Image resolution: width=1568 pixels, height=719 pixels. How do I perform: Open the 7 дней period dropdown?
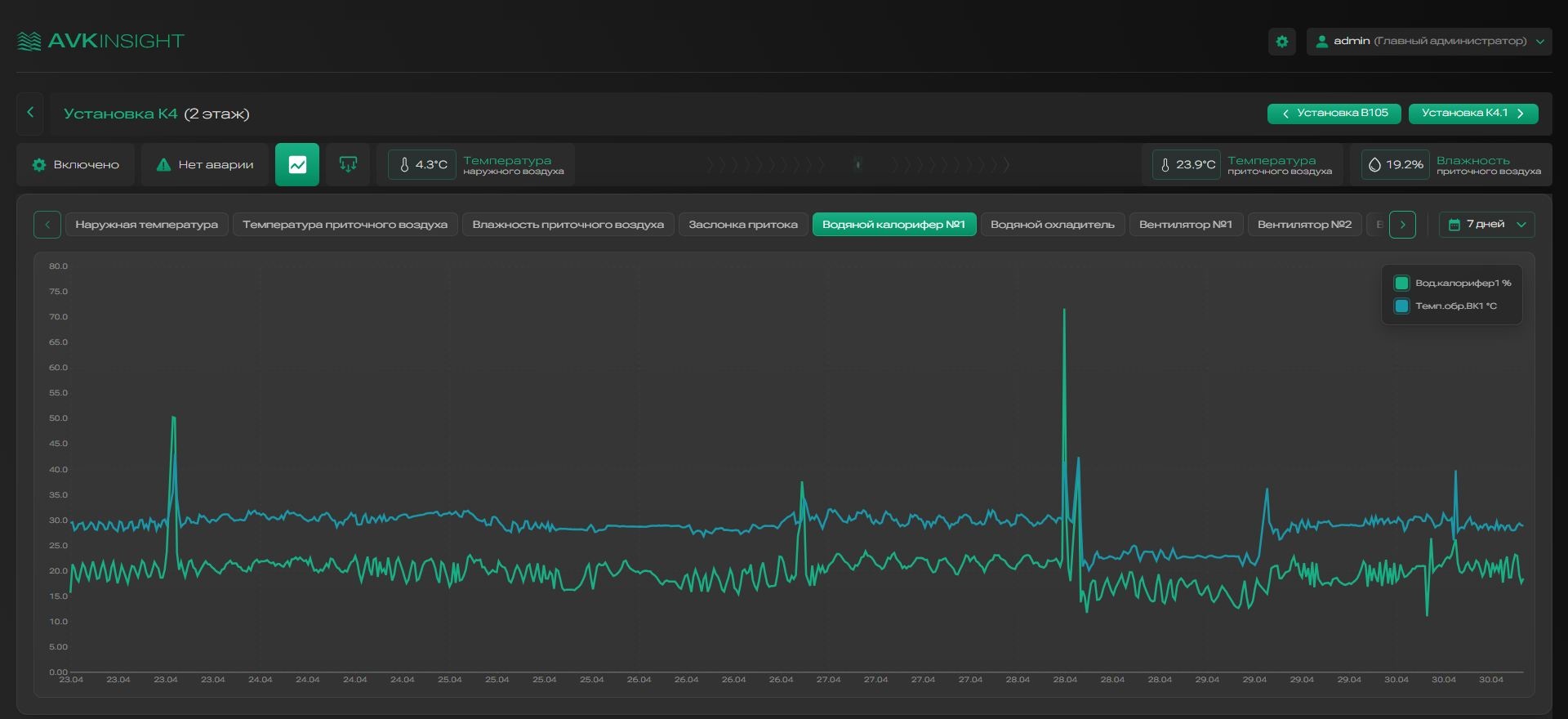click(1486, 225)
